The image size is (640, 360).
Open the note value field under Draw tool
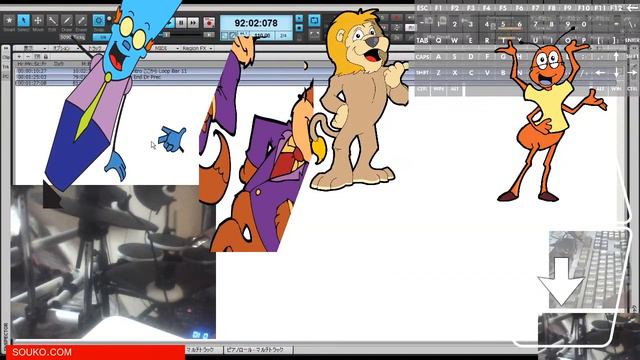pos(72,37)
